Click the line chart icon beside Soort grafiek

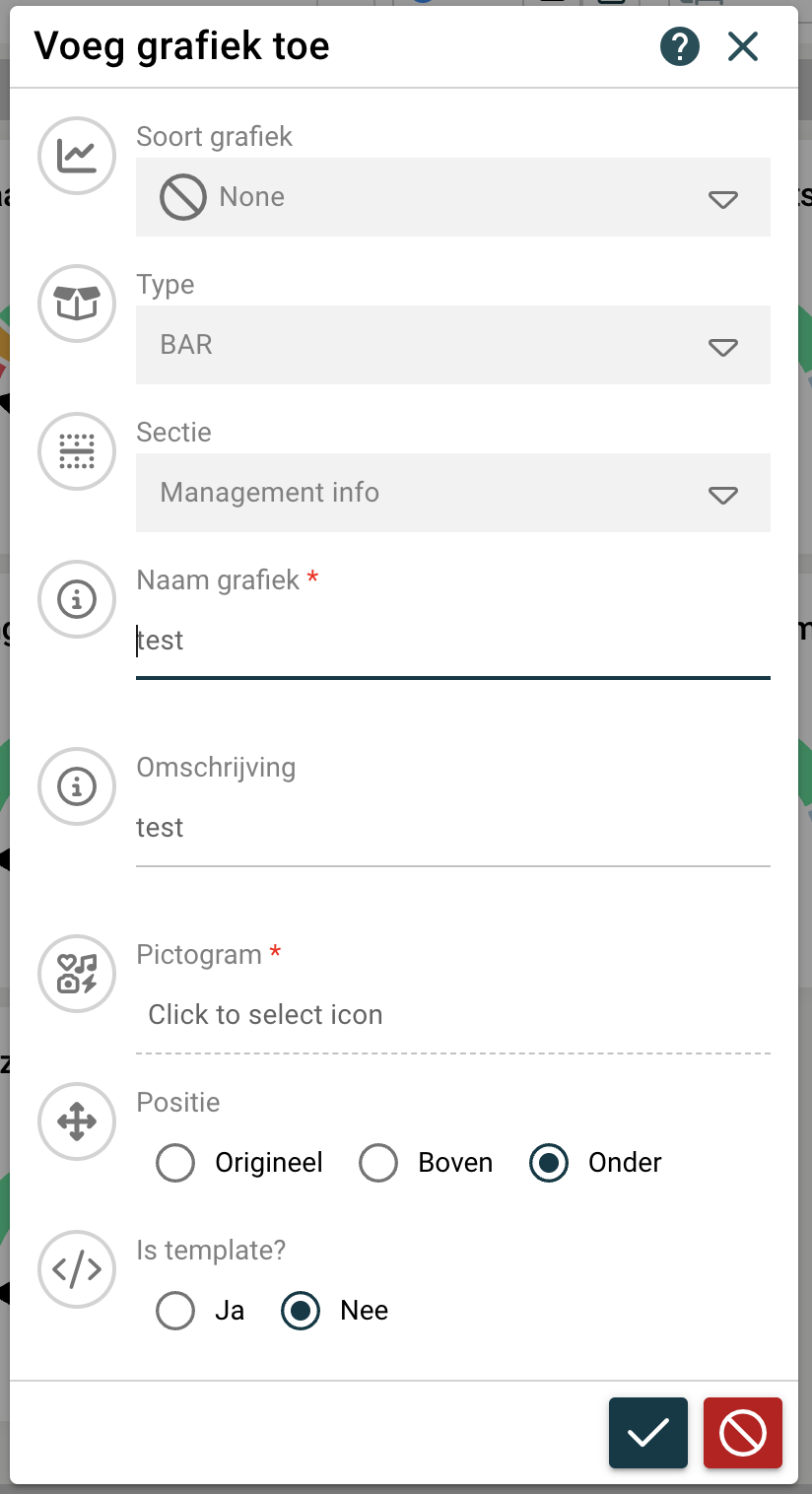pos(77,156)
